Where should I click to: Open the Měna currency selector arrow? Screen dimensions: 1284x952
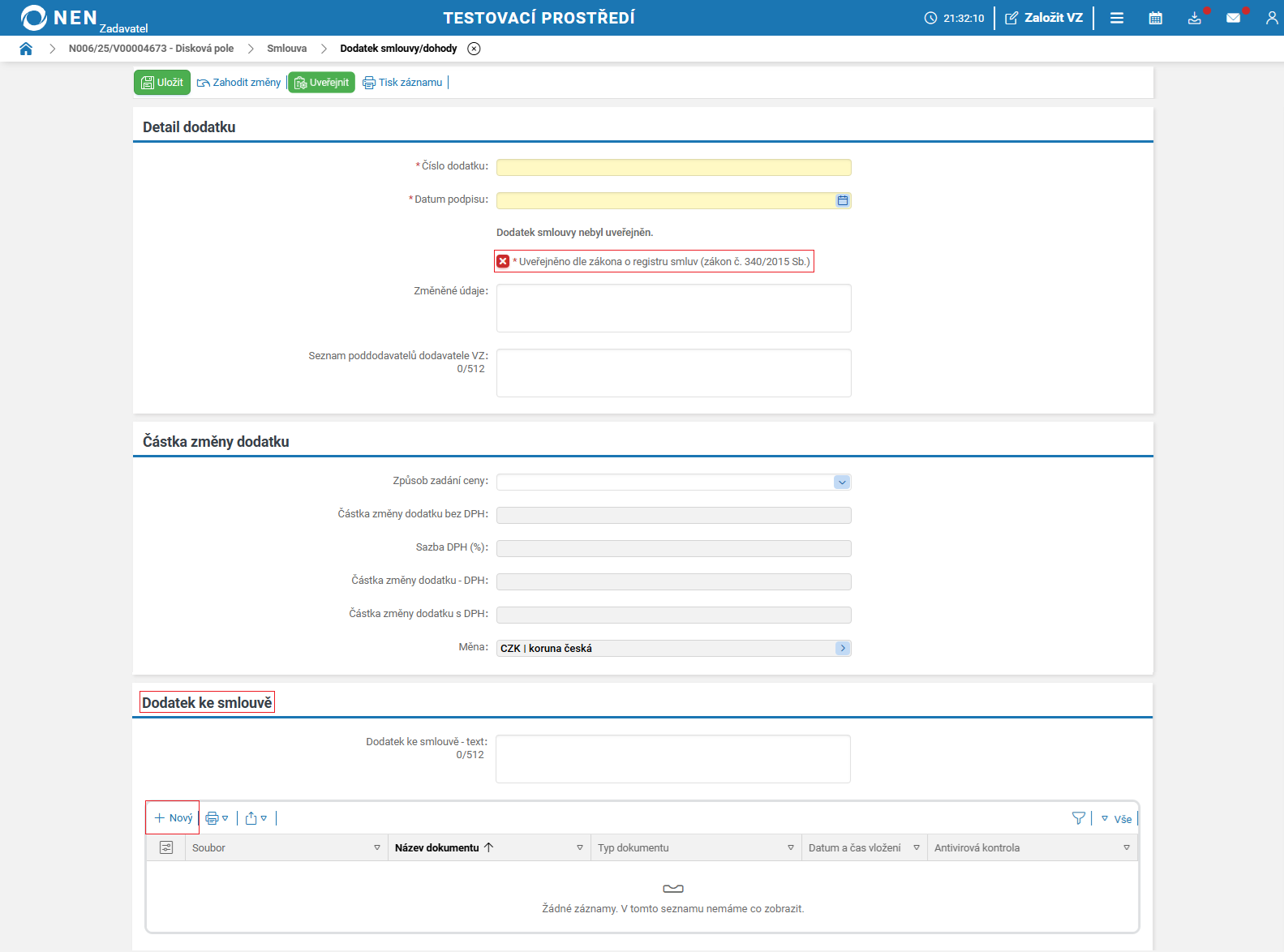pyautogui.click(x=843, y=648)
